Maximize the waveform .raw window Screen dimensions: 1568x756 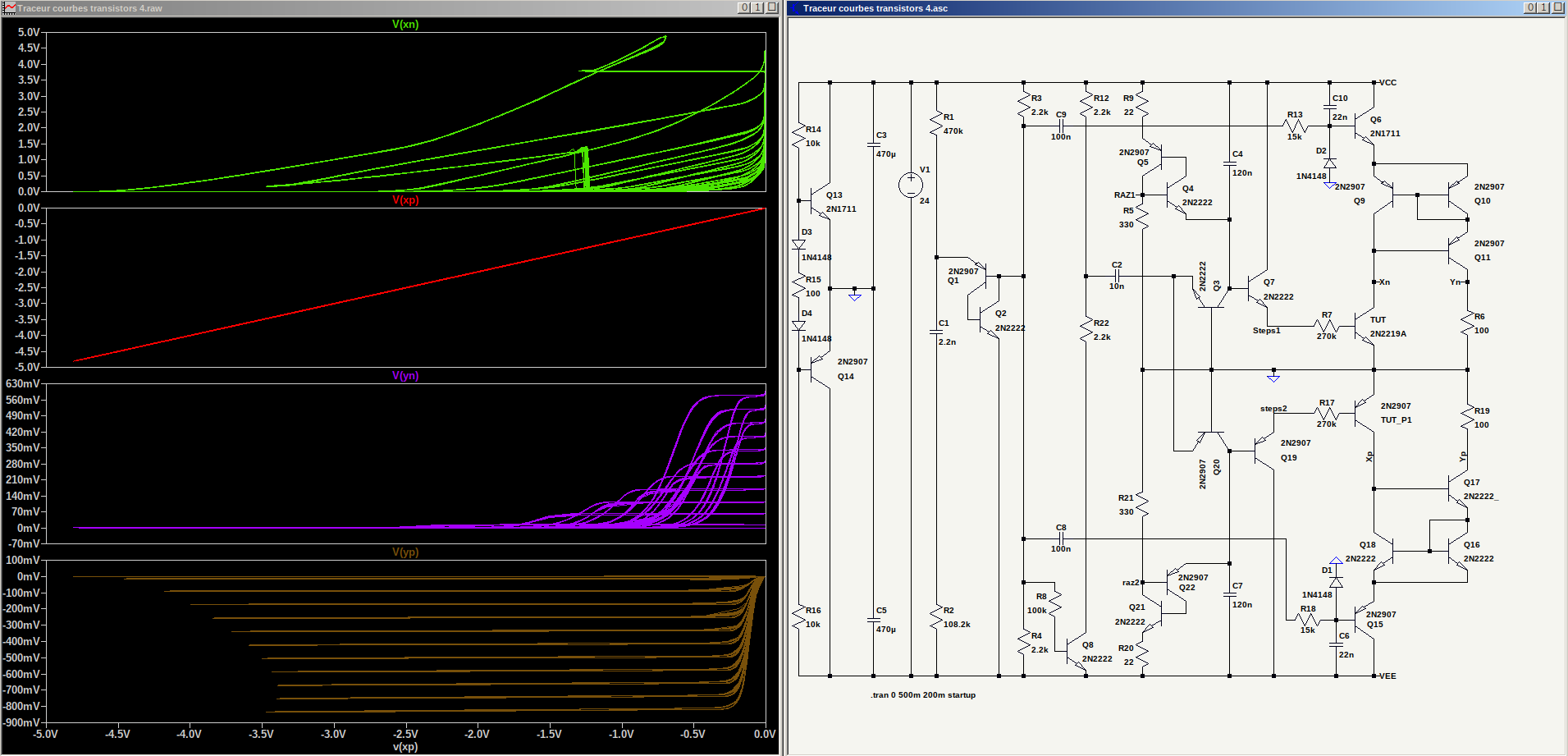758,7
